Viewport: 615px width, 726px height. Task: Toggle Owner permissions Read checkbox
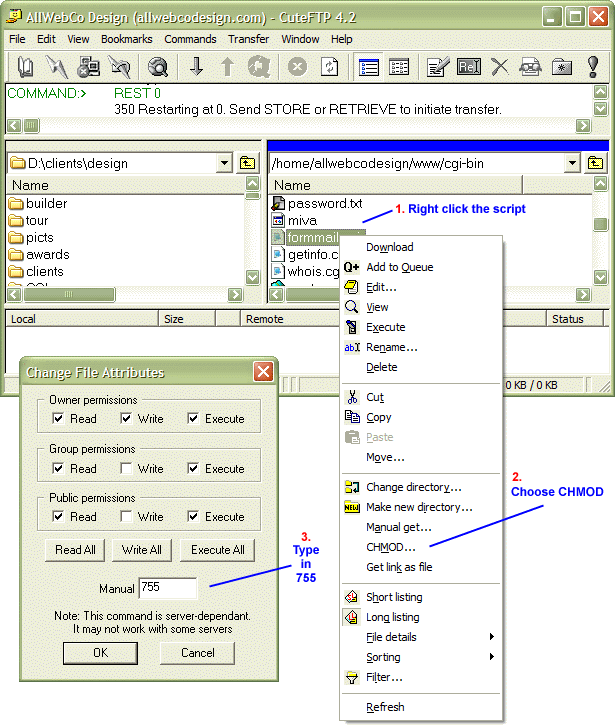click(58, 419)
